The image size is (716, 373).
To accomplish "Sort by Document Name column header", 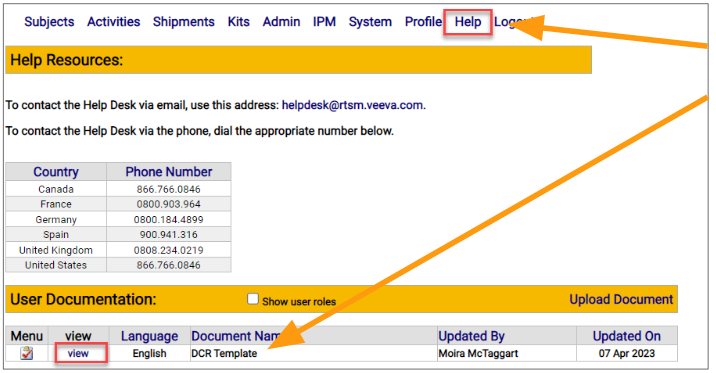I will (236, 336).
